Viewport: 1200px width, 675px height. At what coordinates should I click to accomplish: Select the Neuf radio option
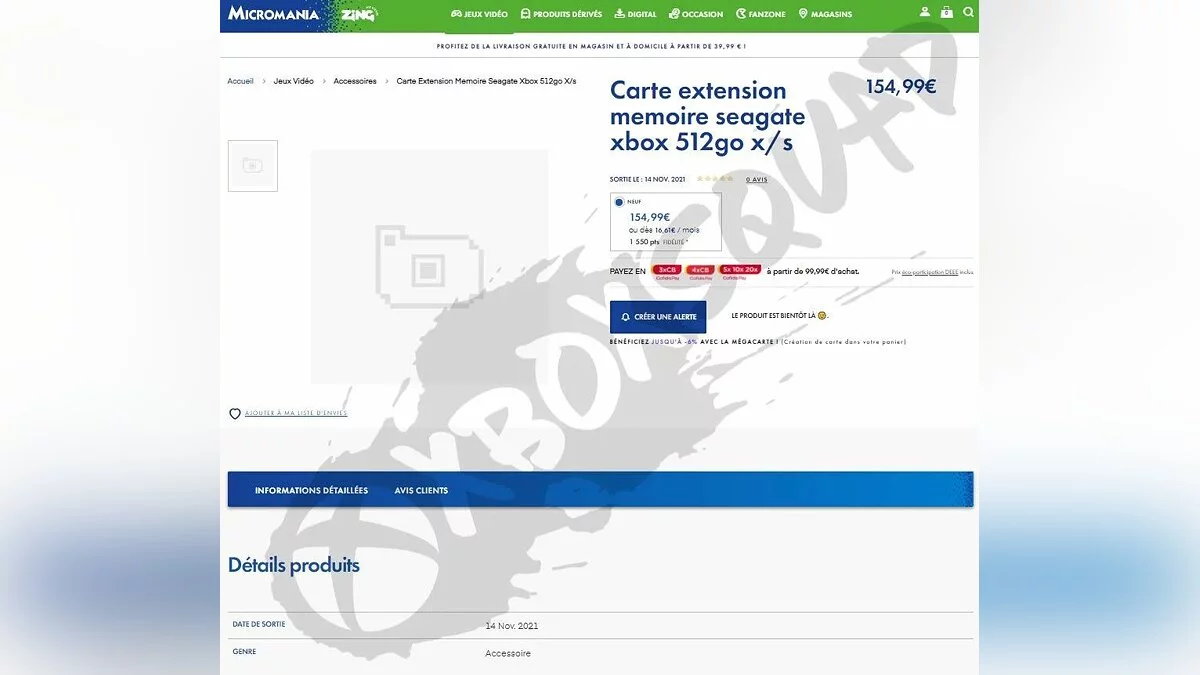point(619,202)
